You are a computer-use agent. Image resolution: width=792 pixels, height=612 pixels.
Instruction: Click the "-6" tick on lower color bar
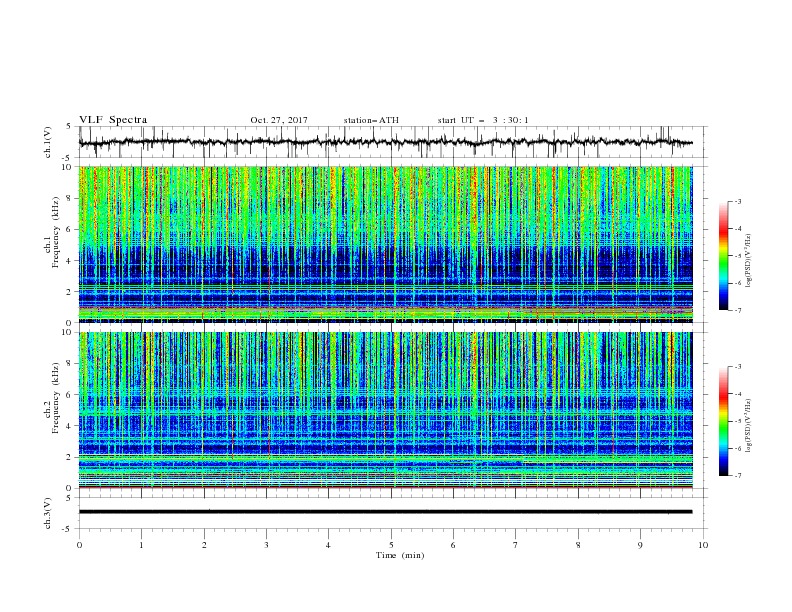[737, 448]
